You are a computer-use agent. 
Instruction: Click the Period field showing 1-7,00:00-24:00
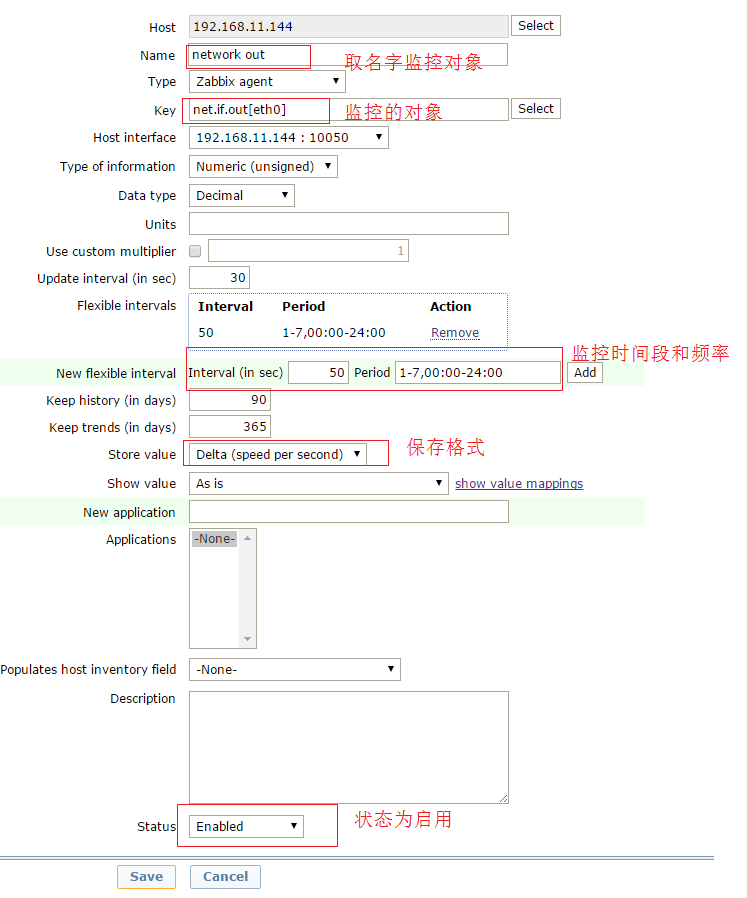(478, 373)
